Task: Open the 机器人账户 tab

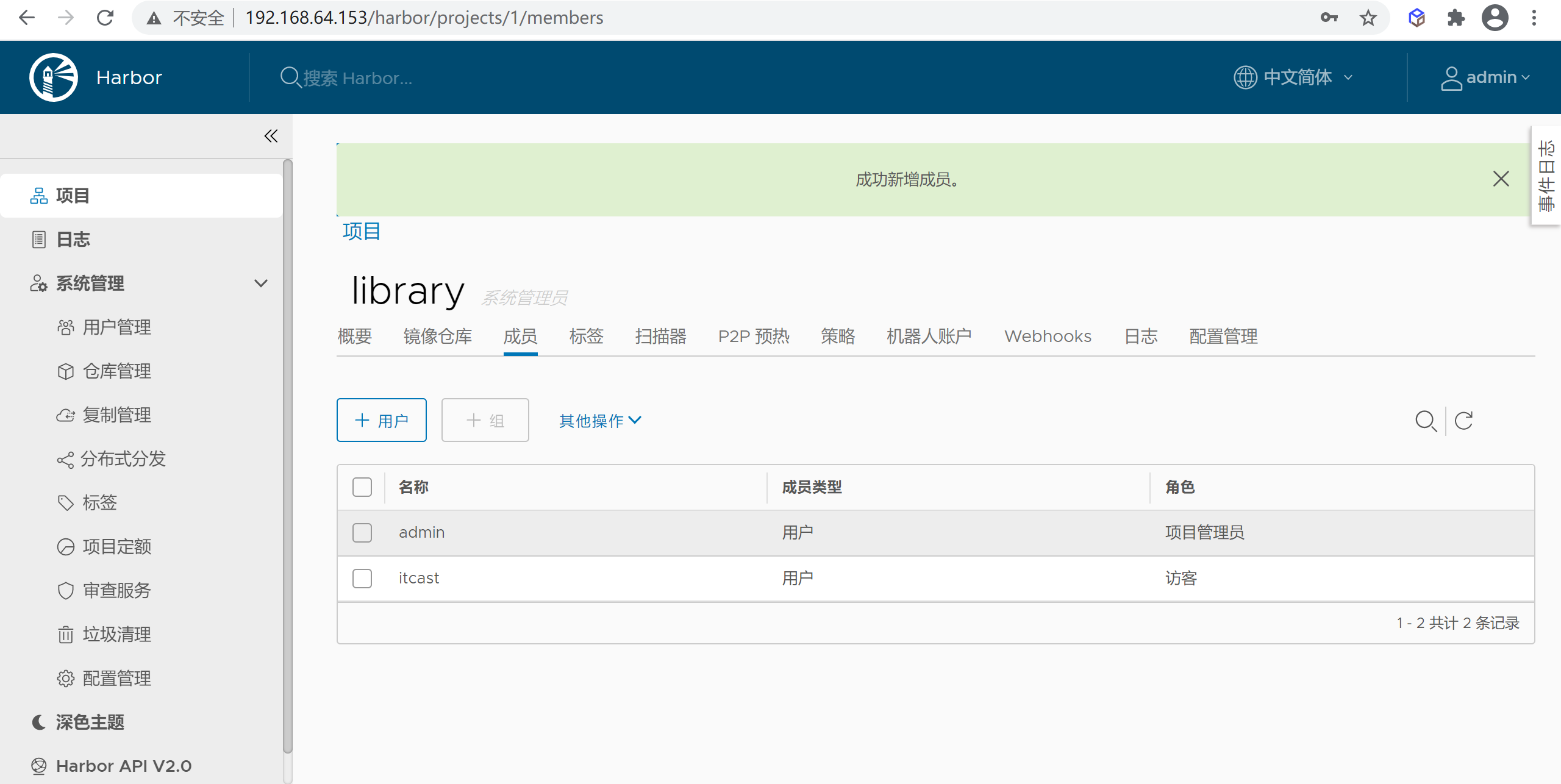Action: (927, 336)
